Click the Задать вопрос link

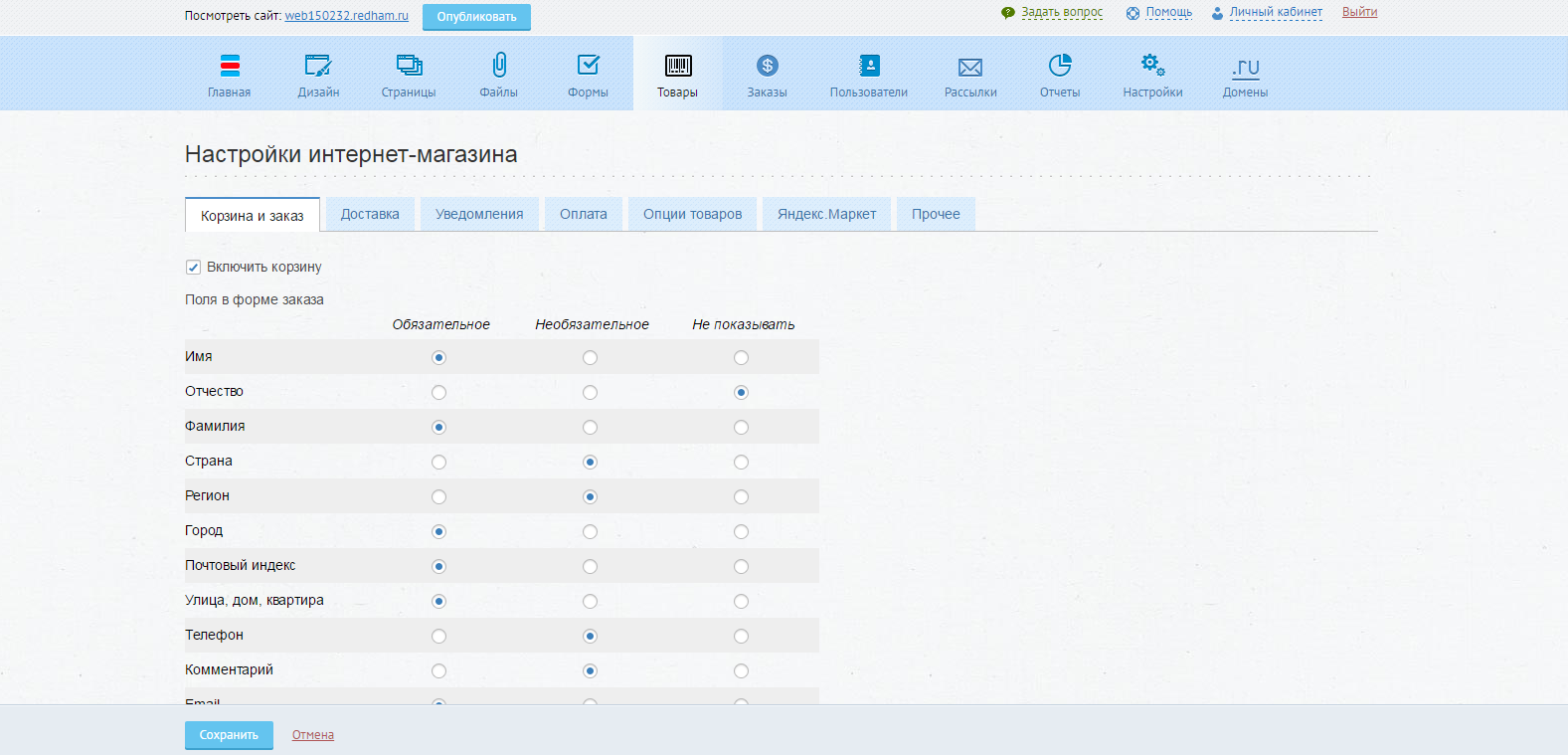coord(1062,12)
